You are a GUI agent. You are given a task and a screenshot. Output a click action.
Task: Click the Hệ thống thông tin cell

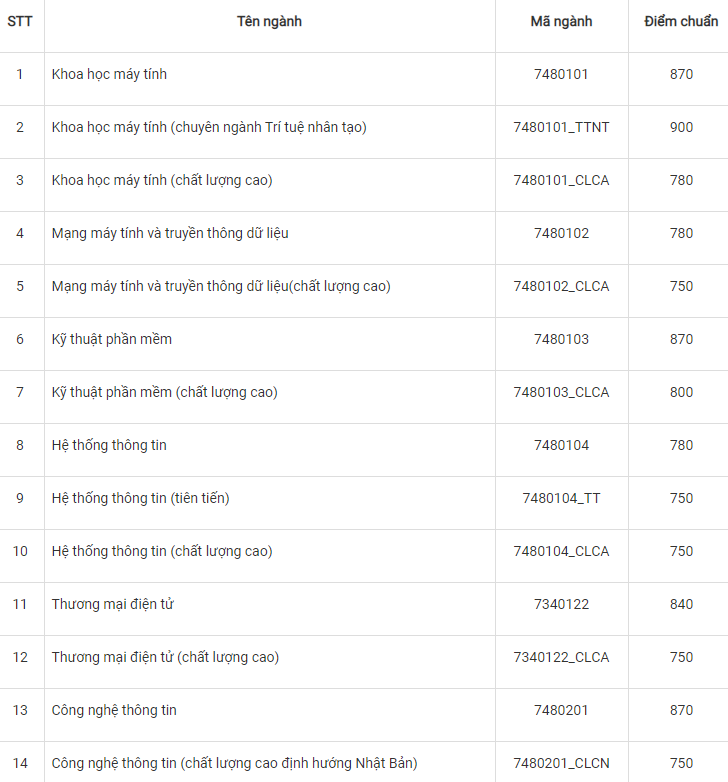109,446
